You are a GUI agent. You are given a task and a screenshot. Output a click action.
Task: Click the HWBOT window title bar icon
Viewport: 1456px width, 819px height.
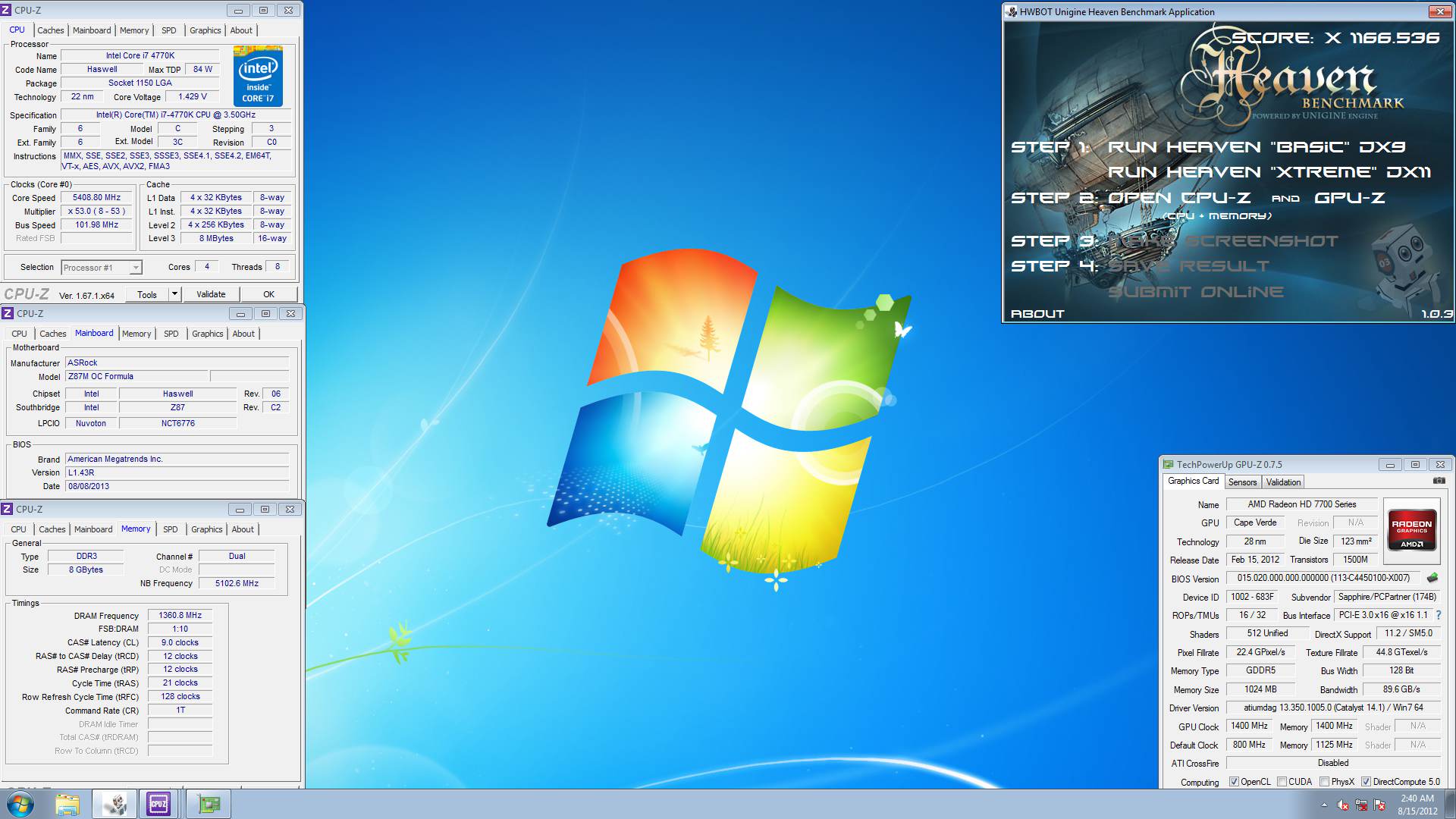[1012, 11]
